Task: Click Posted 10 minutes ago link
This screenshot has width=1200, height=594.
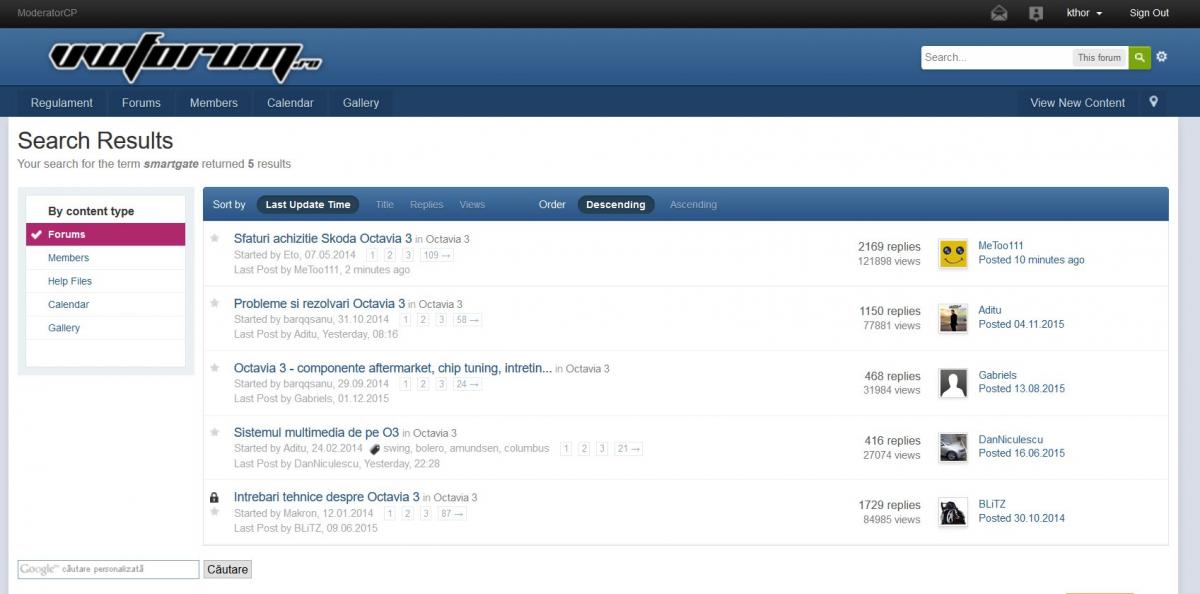Action: pos(1031,260)
